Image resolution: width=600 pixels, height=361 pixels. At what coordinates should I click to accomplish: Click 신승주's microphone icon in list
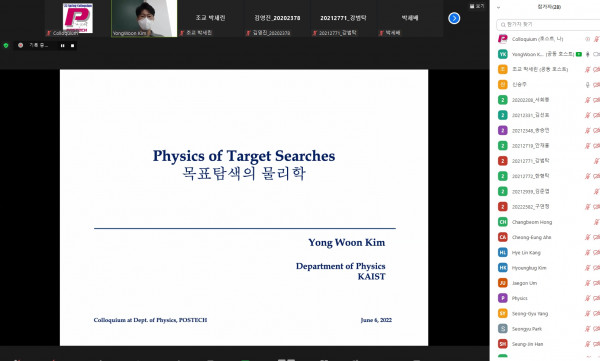pos(588,85)
